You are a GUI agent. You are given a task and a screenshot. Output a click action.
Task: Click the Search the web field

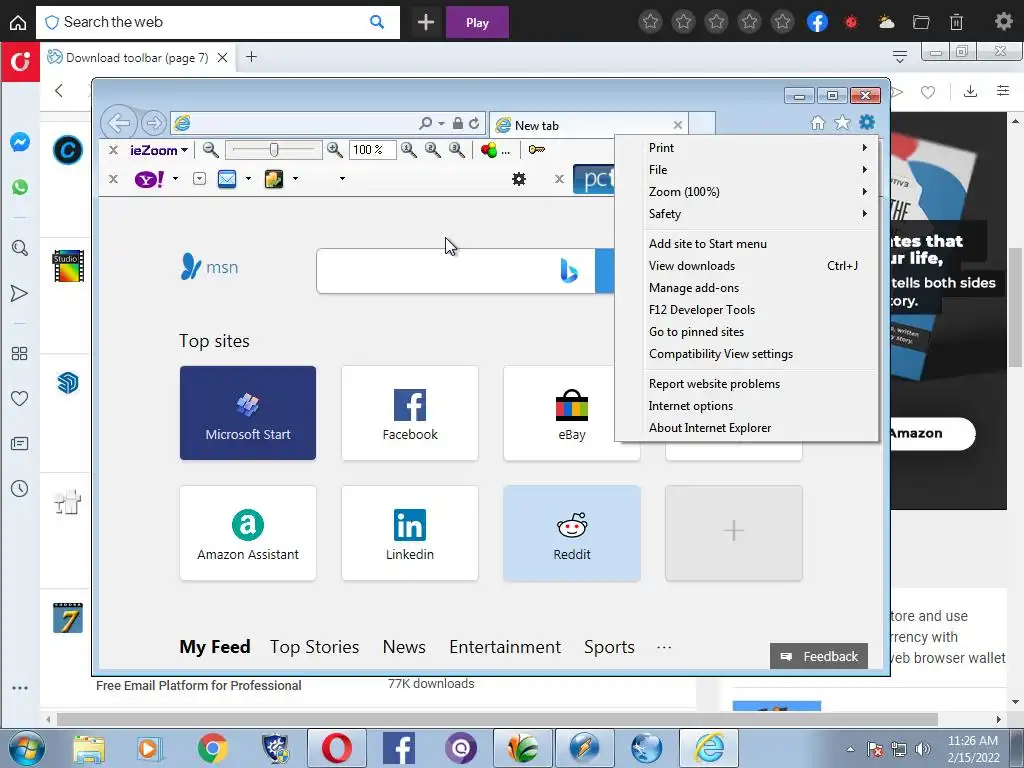click(x=217, y=22)
